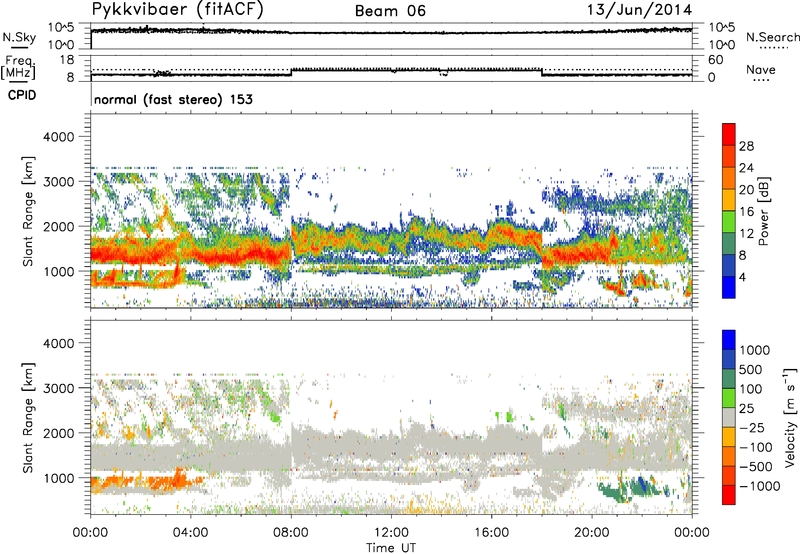Select the 4000 tick on the power panel

click(x=58, y=137)
